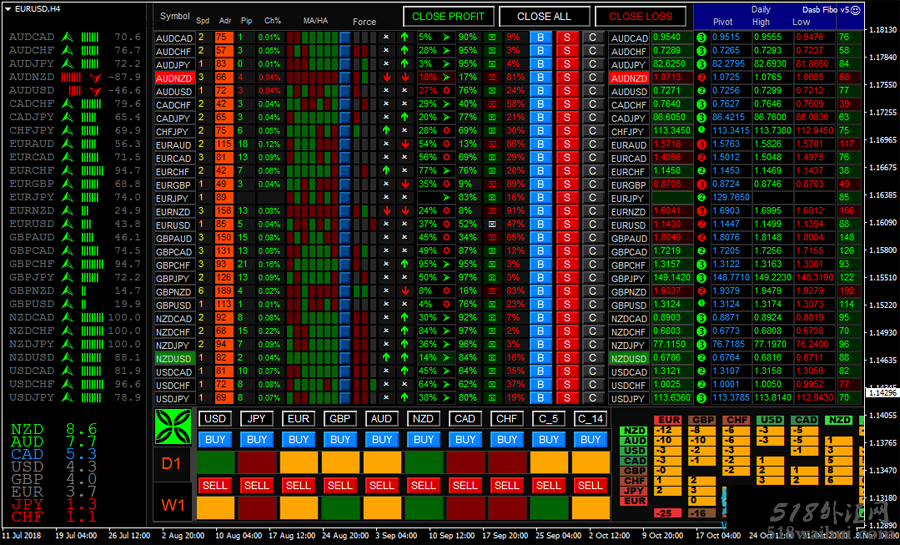The height and width of the screenshot is (545, 900).
Task: Click the green up Force arrow in AUDCAD row
Action: click(x=405, y=37)
